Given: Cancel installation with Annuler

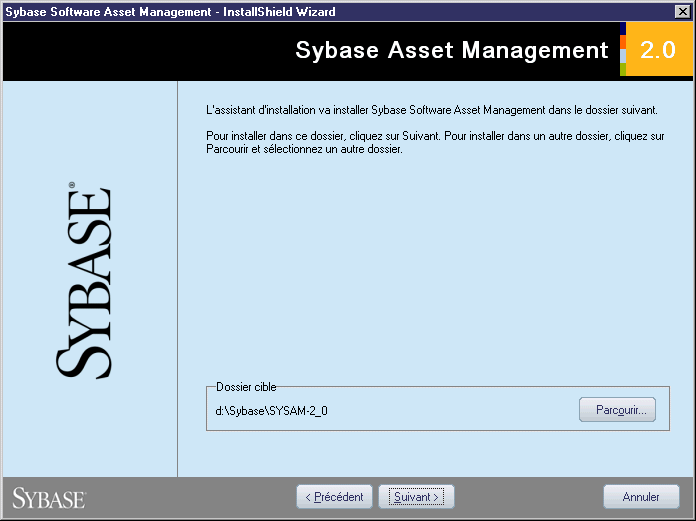Looking at the screenshot, I should (x=641, y=497).
